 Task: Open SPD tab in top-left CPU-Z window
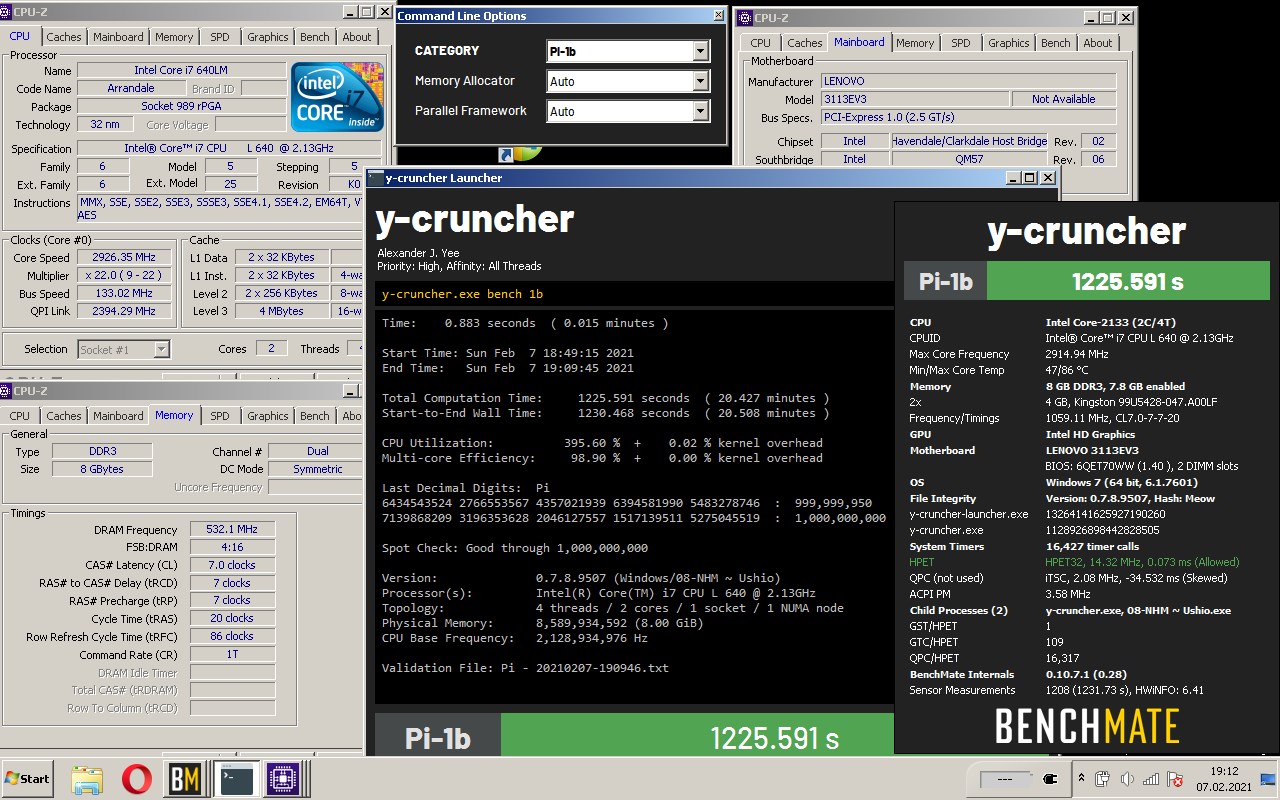point(220,37)
